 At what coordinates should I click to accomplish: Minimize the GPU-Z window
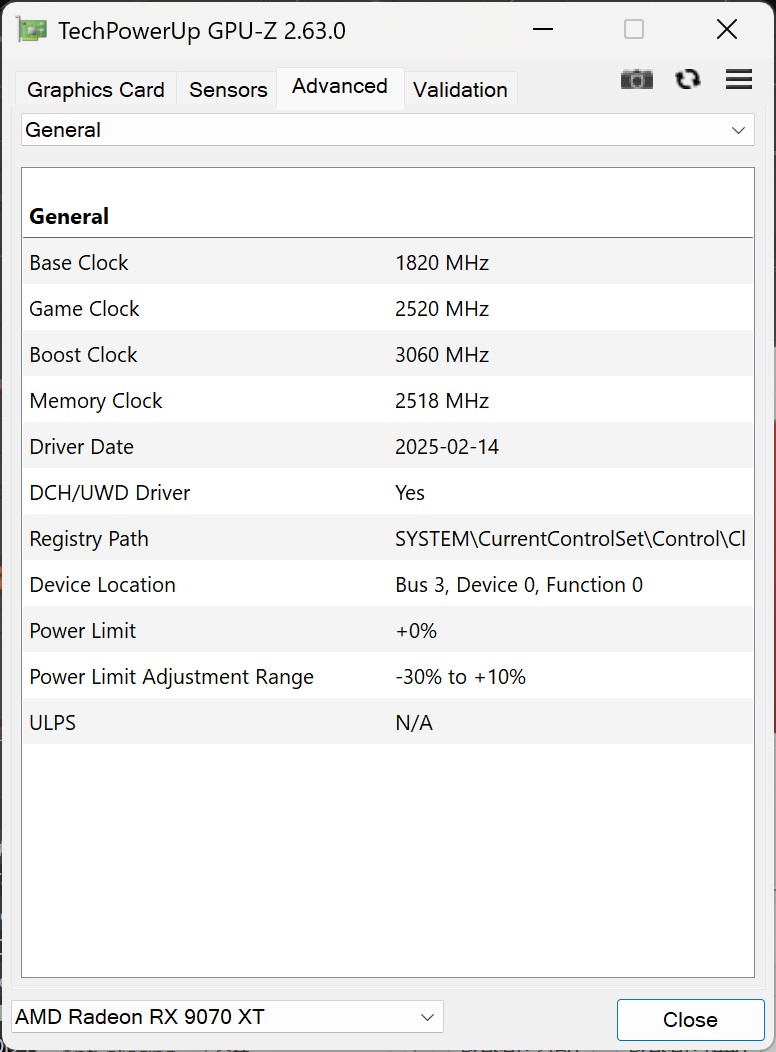542,30
